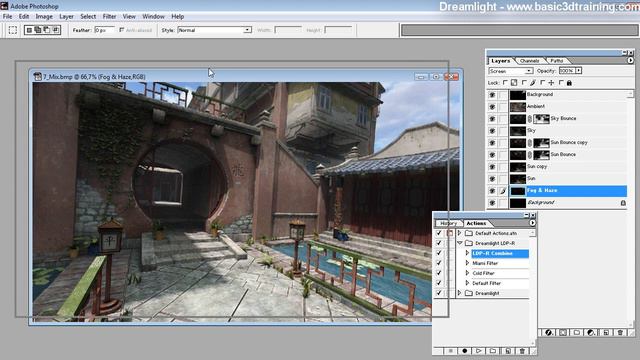Viewport: 640px width, 360px height.
Task: Open the Opacity slider arrow
Action: [x=578, y=71]
